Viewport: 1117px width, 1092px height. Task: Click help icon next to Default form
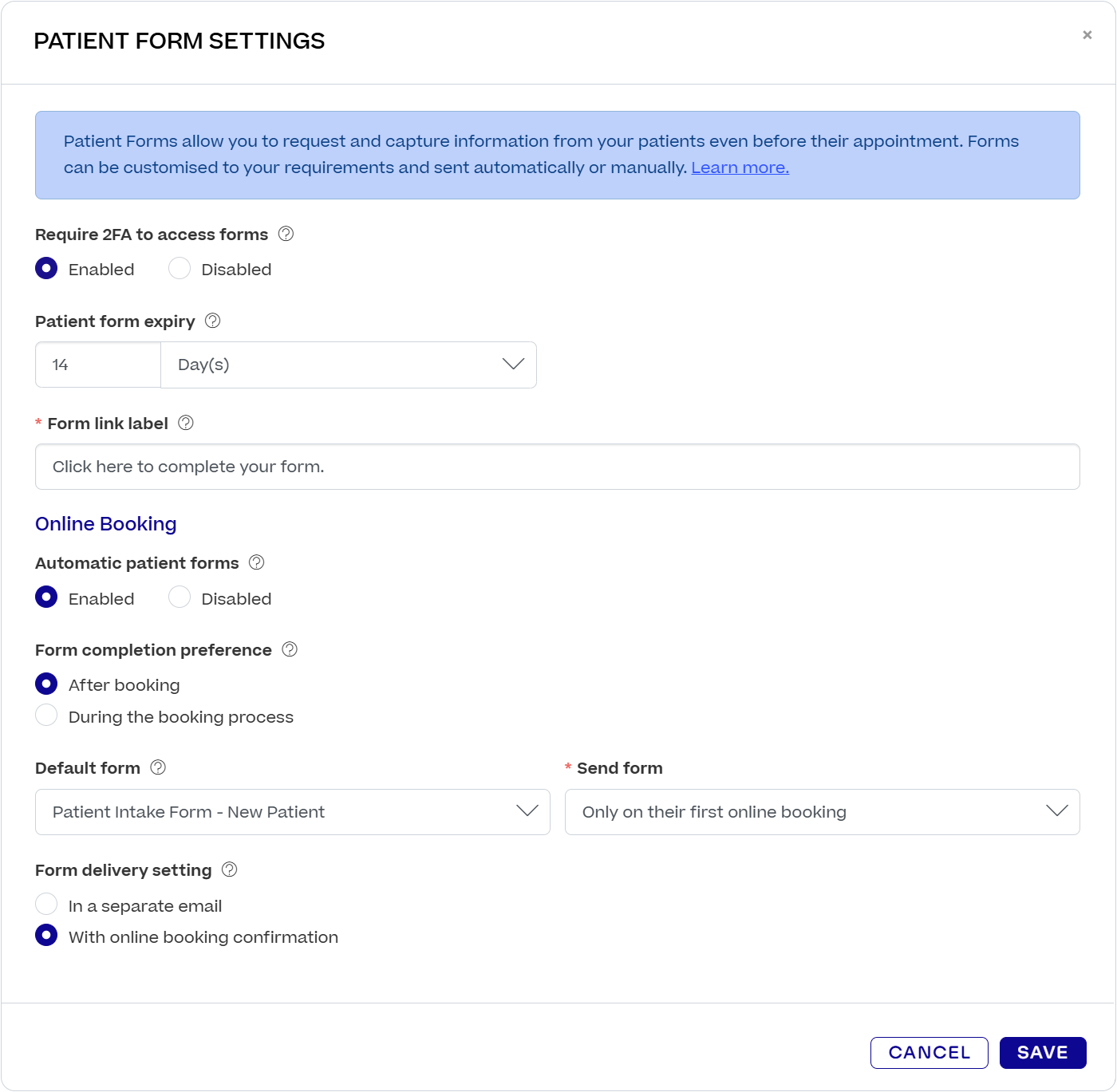coord(158,767)
